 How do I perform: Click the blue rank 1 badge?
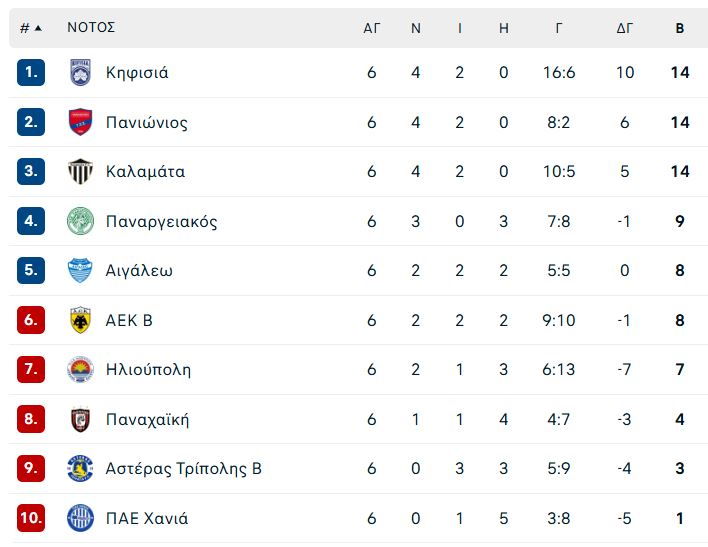(31, 72)
